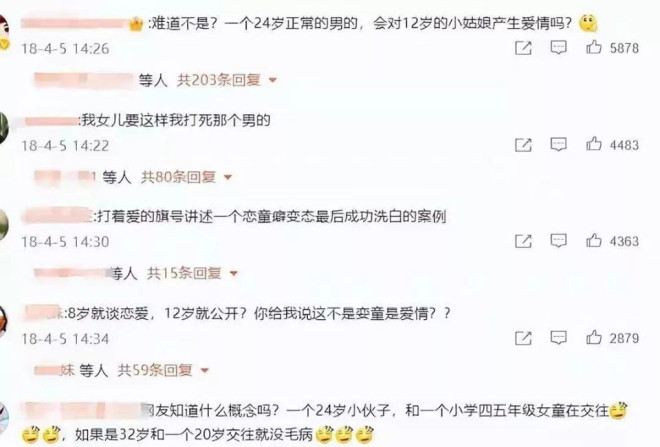Viewport: 660px width, 447px height.
Task: Reply to the comment posted at 14:34
Action: click(558, 338)
